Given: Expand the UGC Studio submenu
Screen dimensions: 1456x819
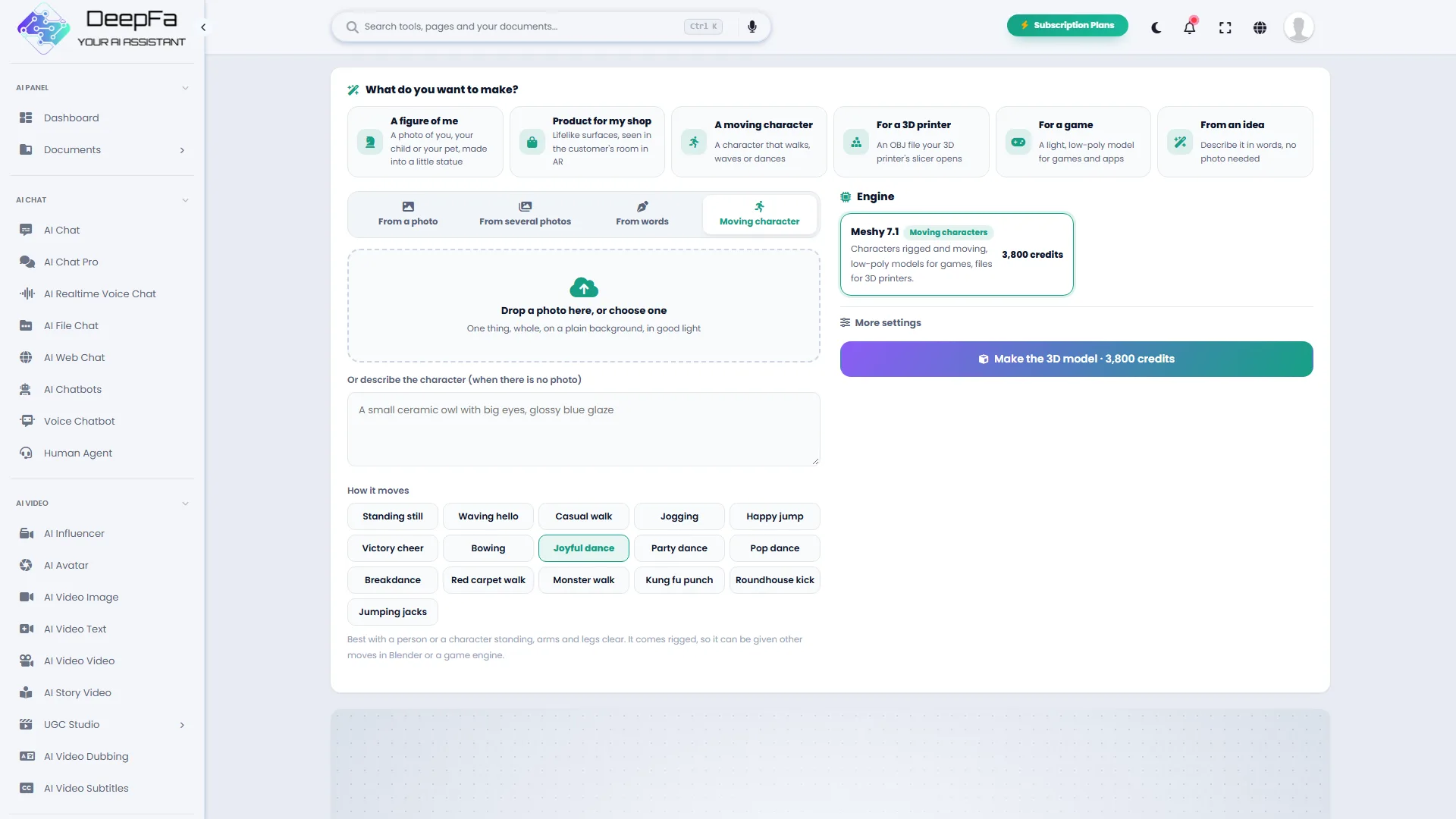Looking at the screenshot, I should pos(182,725).
